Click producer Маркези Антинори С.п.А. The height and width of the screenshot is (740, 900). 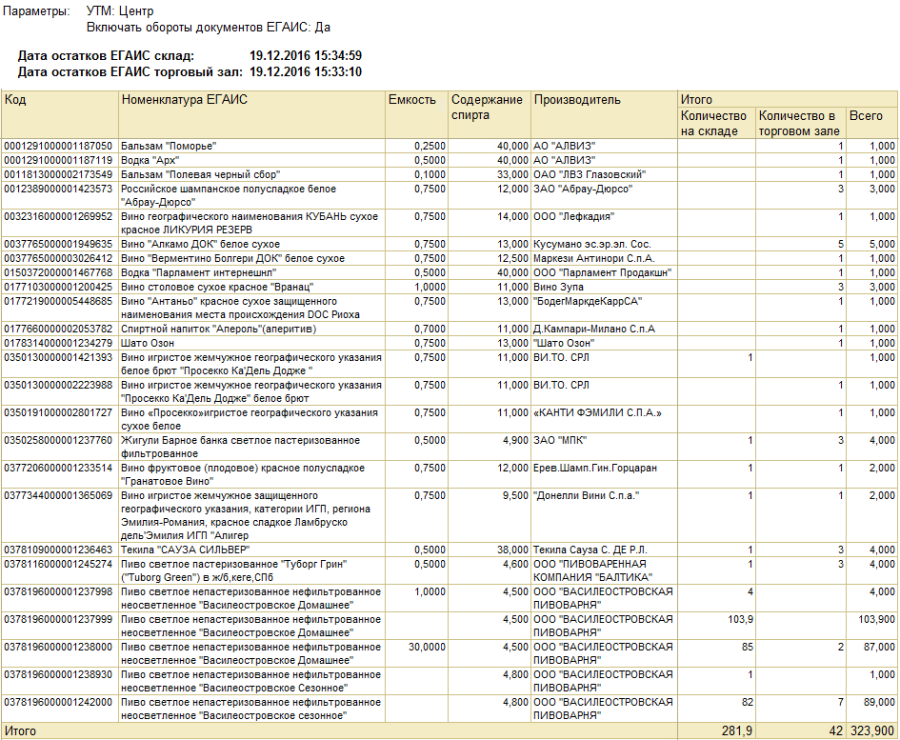[594, 258]
